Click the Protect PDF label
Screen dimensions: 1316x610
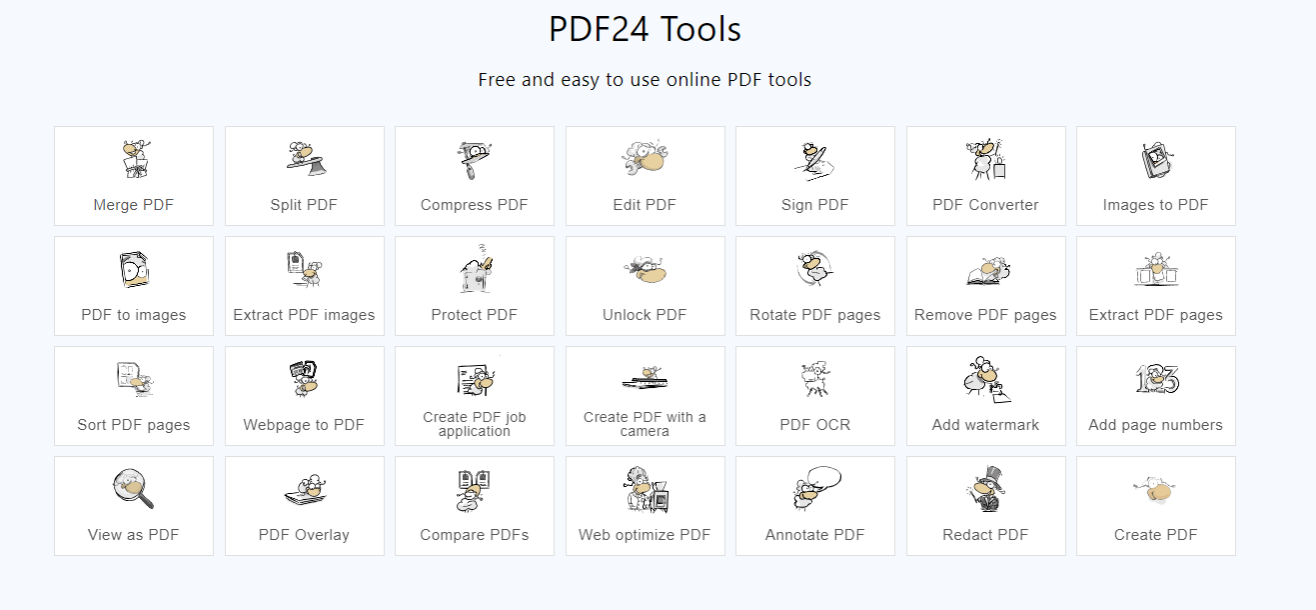click(x=474, y=315)
